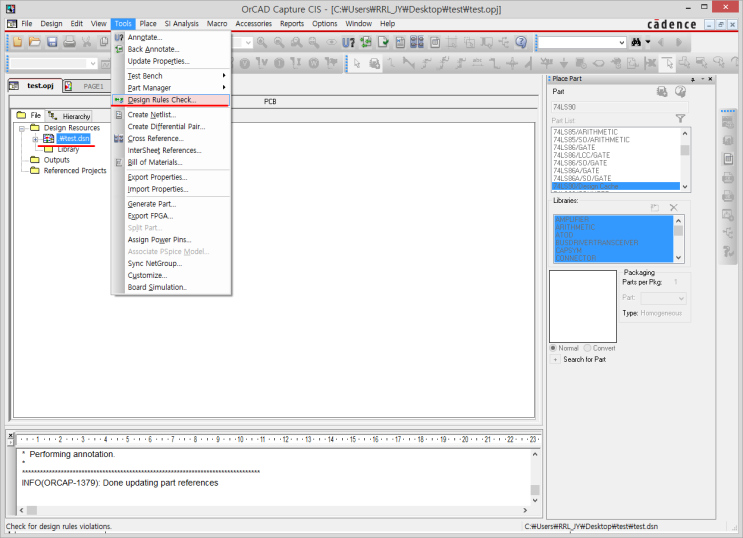Open the Part number dropdown in Packaging

[681, 298]
